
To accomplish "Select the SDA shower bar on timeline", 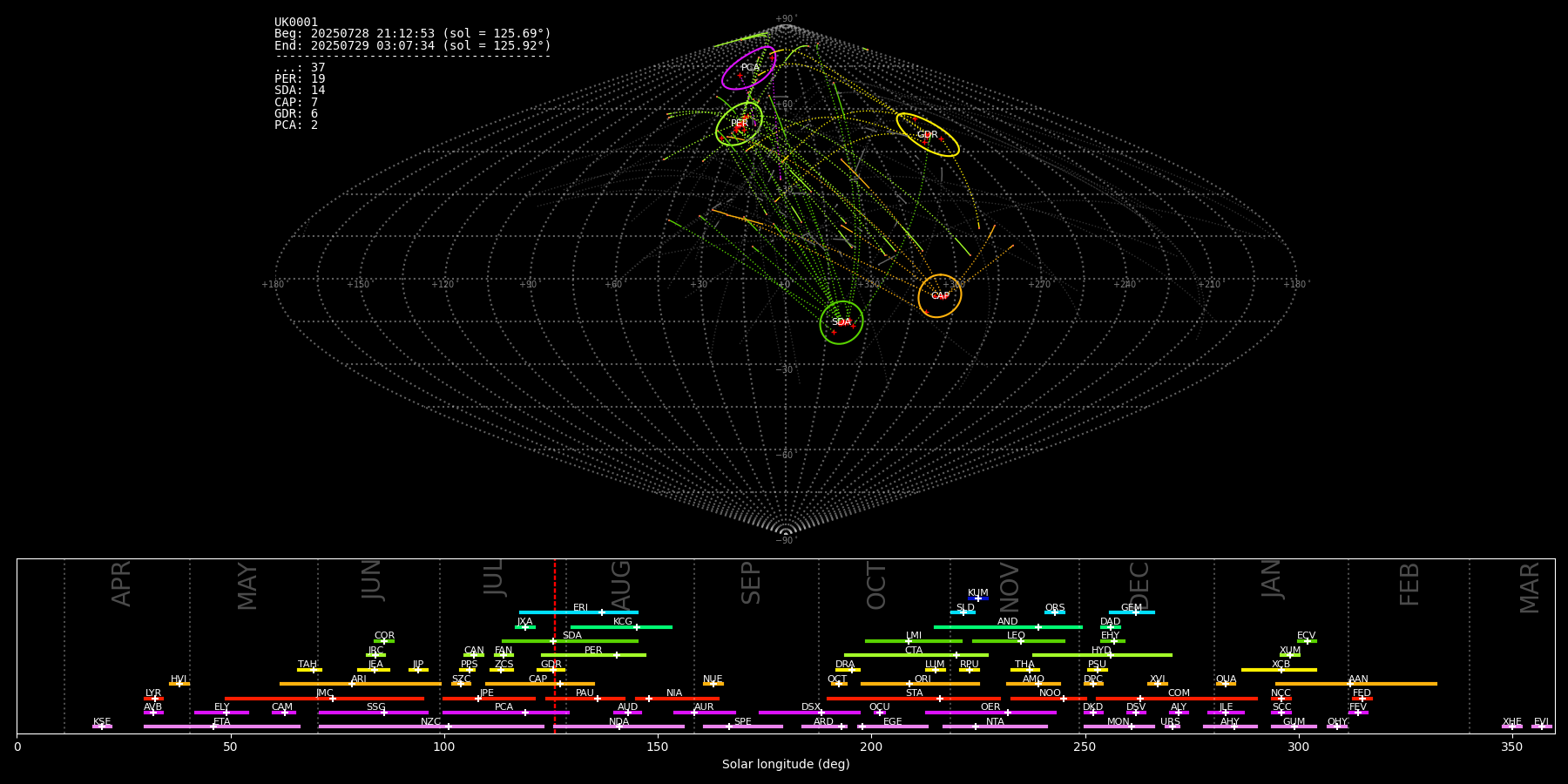I will pyautogui.click(x=570, y=641).
